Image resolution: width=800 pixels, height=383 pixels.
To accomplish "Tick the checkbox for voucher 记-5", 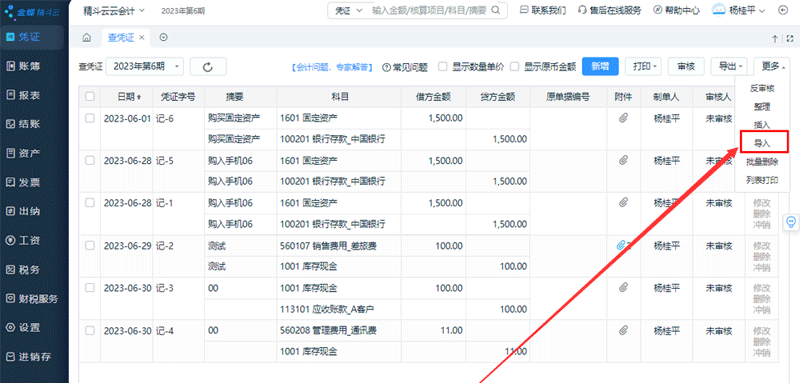I will [x=90, y=160].
